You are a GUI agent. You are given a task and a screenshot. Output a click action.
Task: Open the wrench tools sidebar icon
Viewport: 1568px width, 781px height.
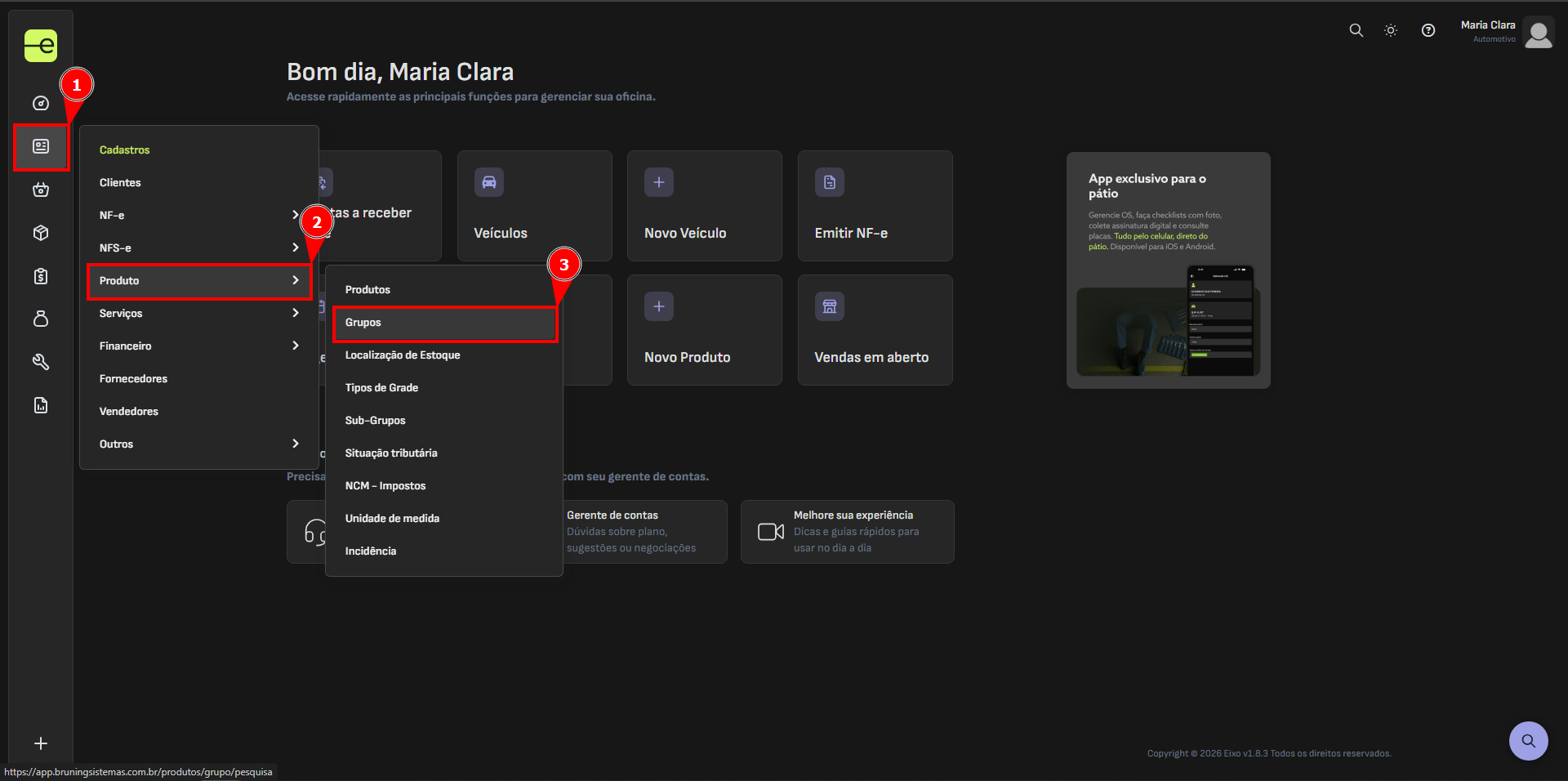point(41,362)
